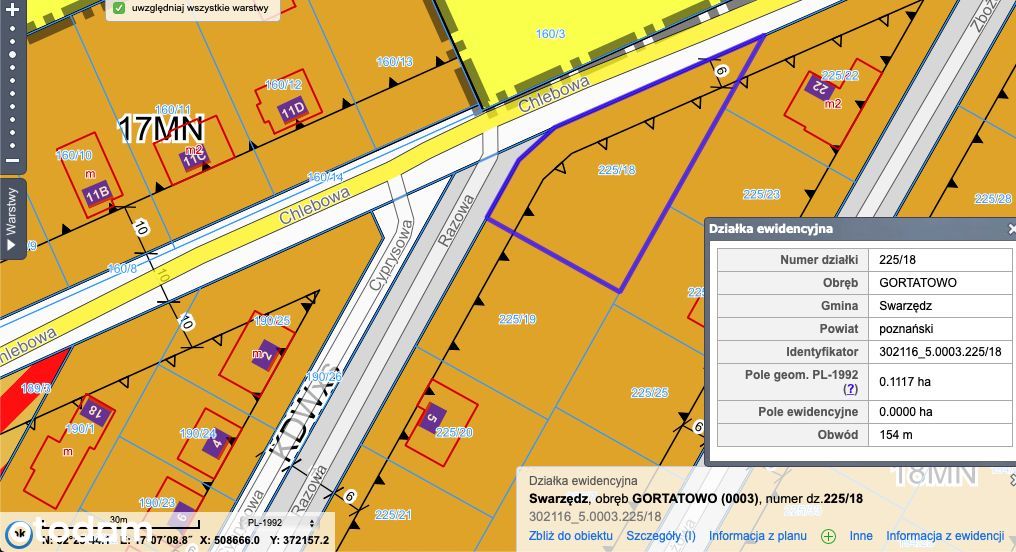
Task: Select building marker 18 near parcel 190/1
Action: pos(95,411)
